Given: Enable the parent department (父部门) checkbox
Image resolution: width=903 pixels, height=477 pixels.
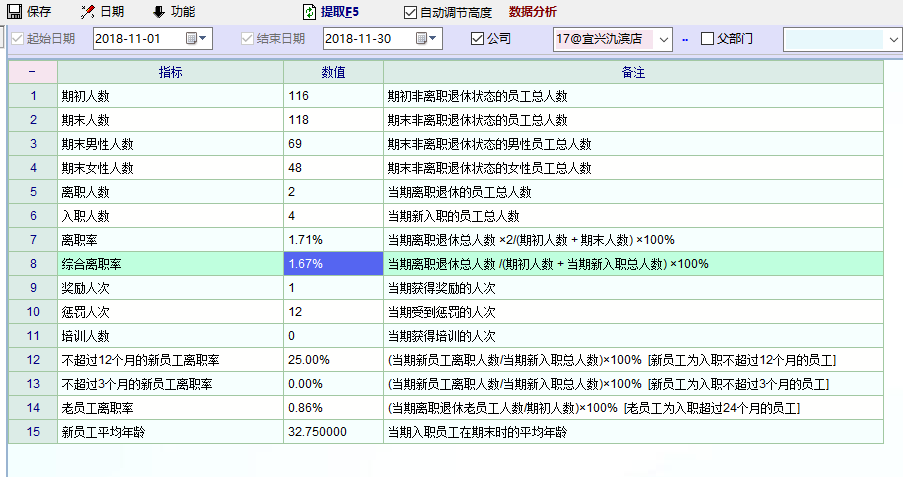Looking at the screenshot, I should 707,39.
